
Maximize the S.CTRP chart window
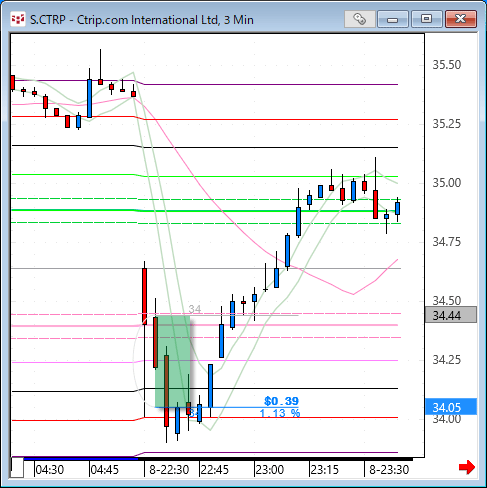point(426,19)
